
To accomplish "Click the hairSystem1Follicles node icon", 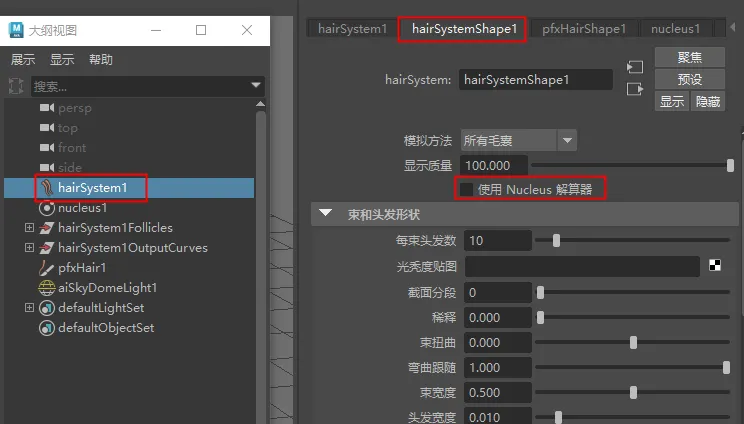I will tap(46, 228).
